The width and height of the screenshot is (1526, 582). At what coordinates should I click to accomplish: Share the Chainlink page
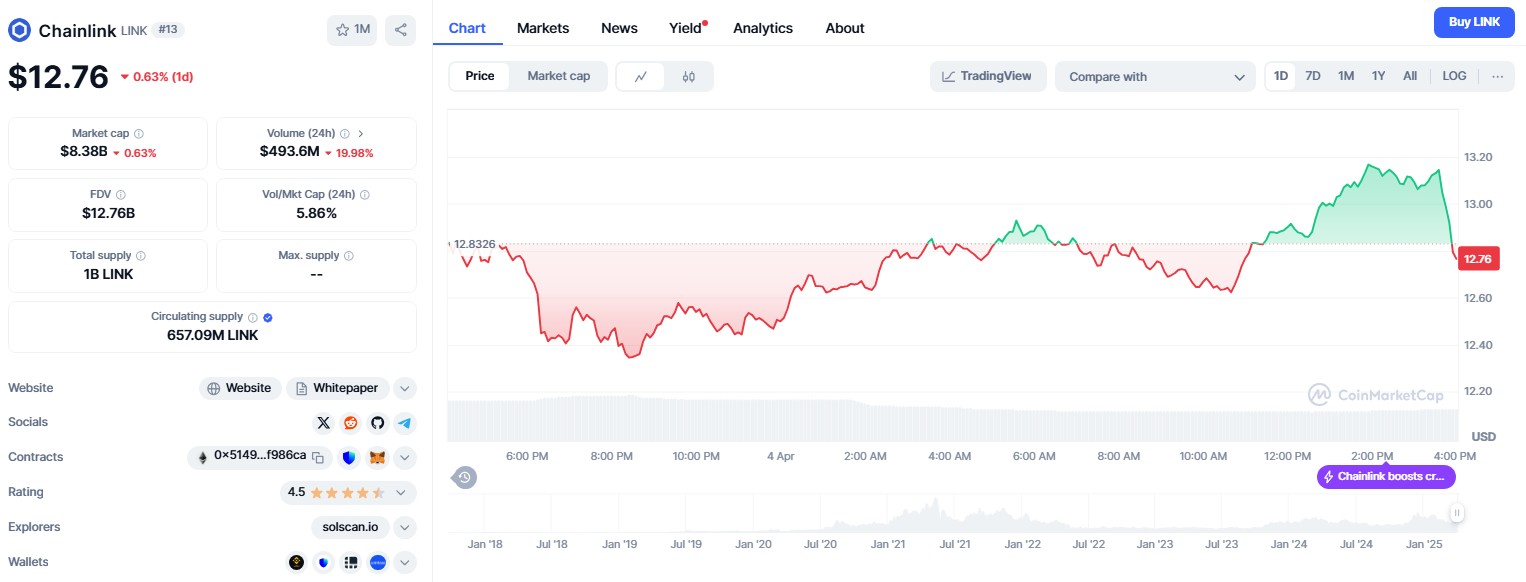[401, 31]
